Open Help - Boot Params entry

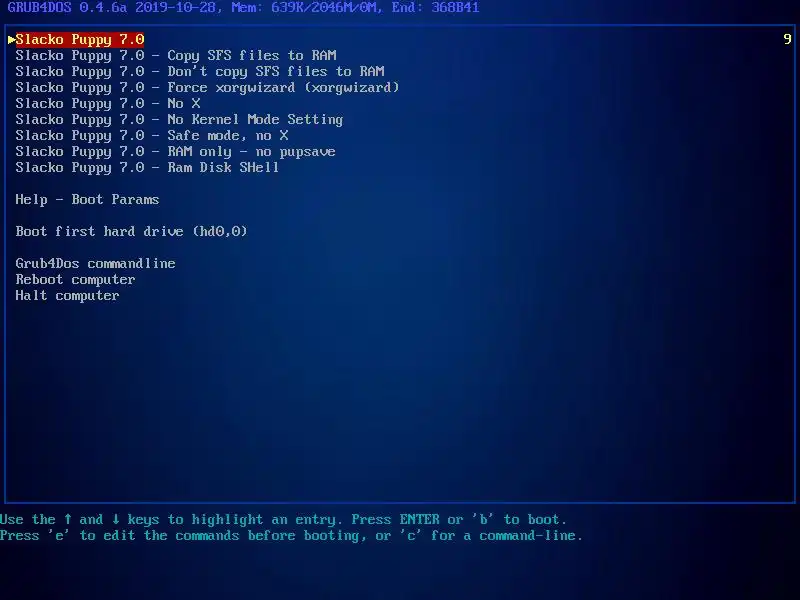(x=87, y=199)
